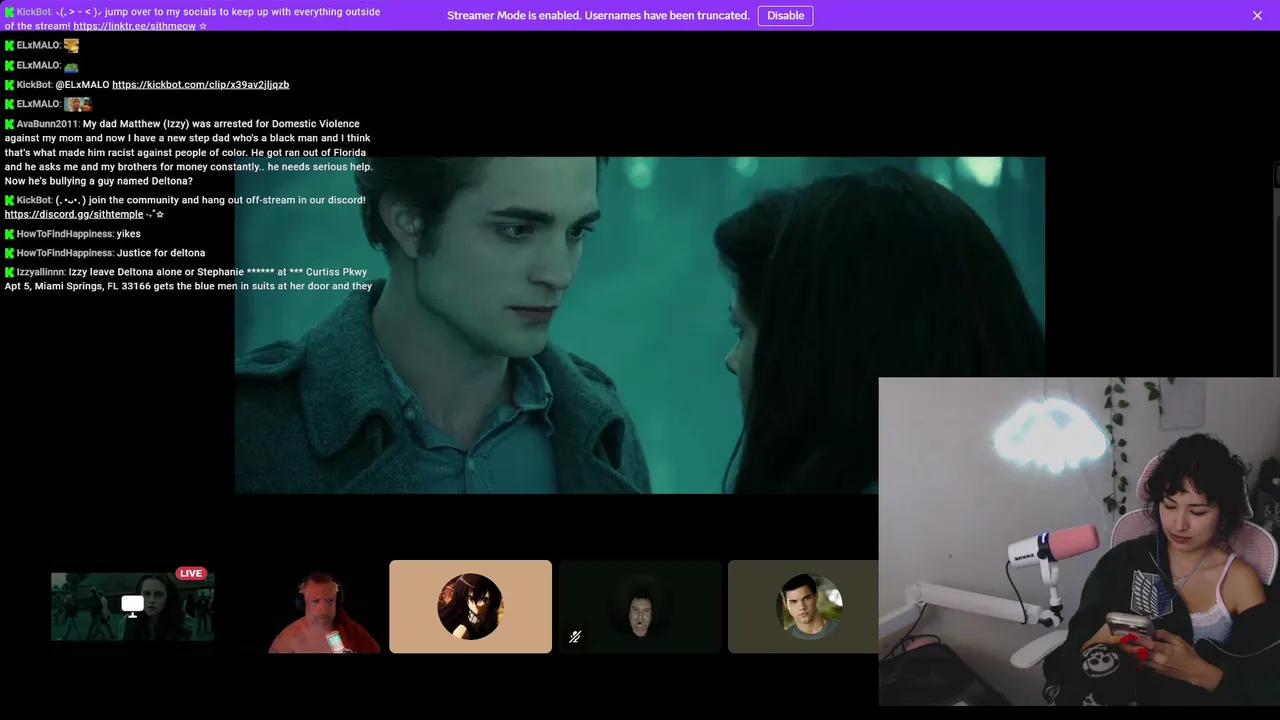Image resolution: width=1280 pixels, height=720 pixels.
Task: Click the green turtle emote from ELxMALO
Action: coord(71,66)
